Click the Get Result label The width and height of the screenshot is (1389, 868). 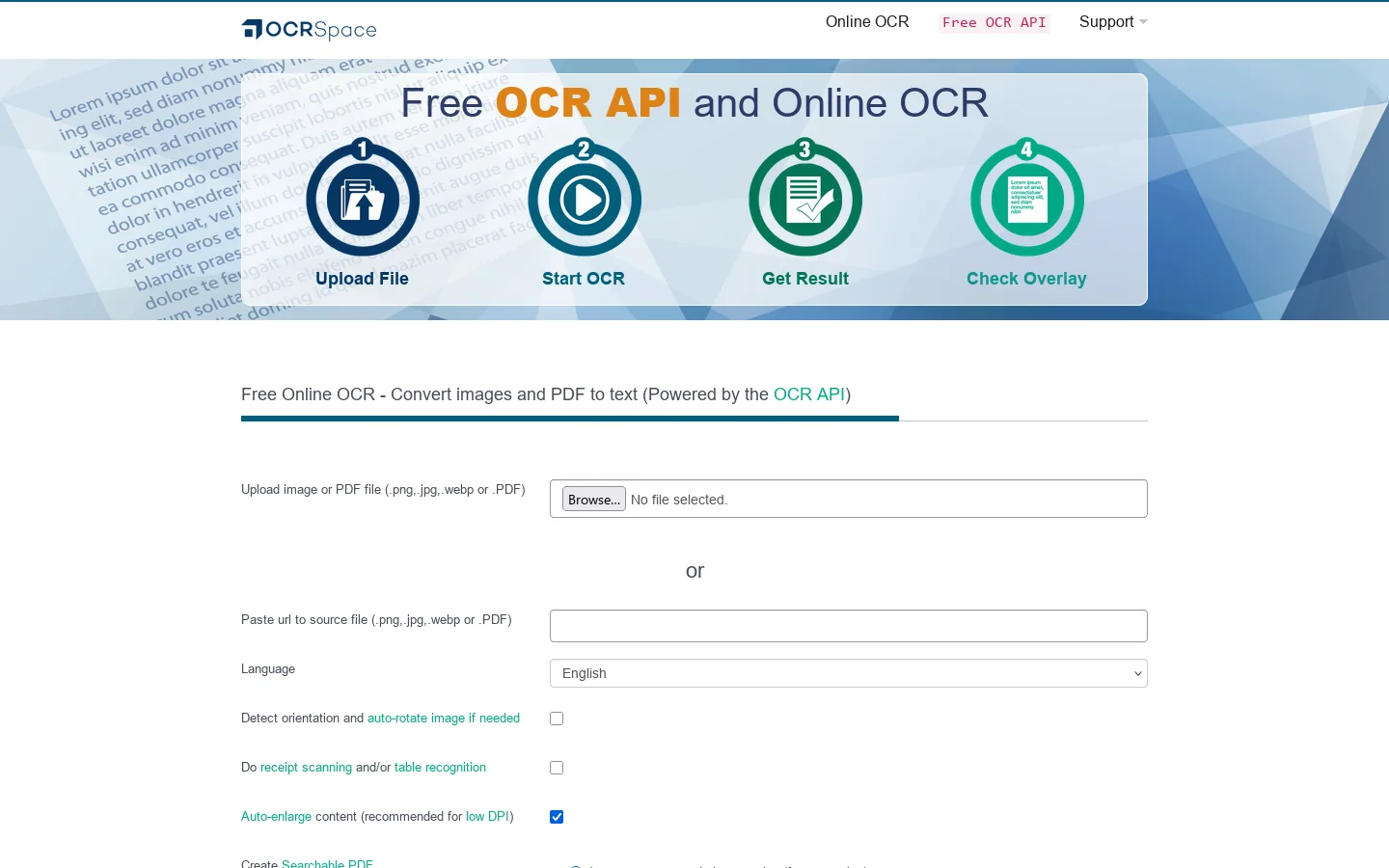tap(805, 279)
